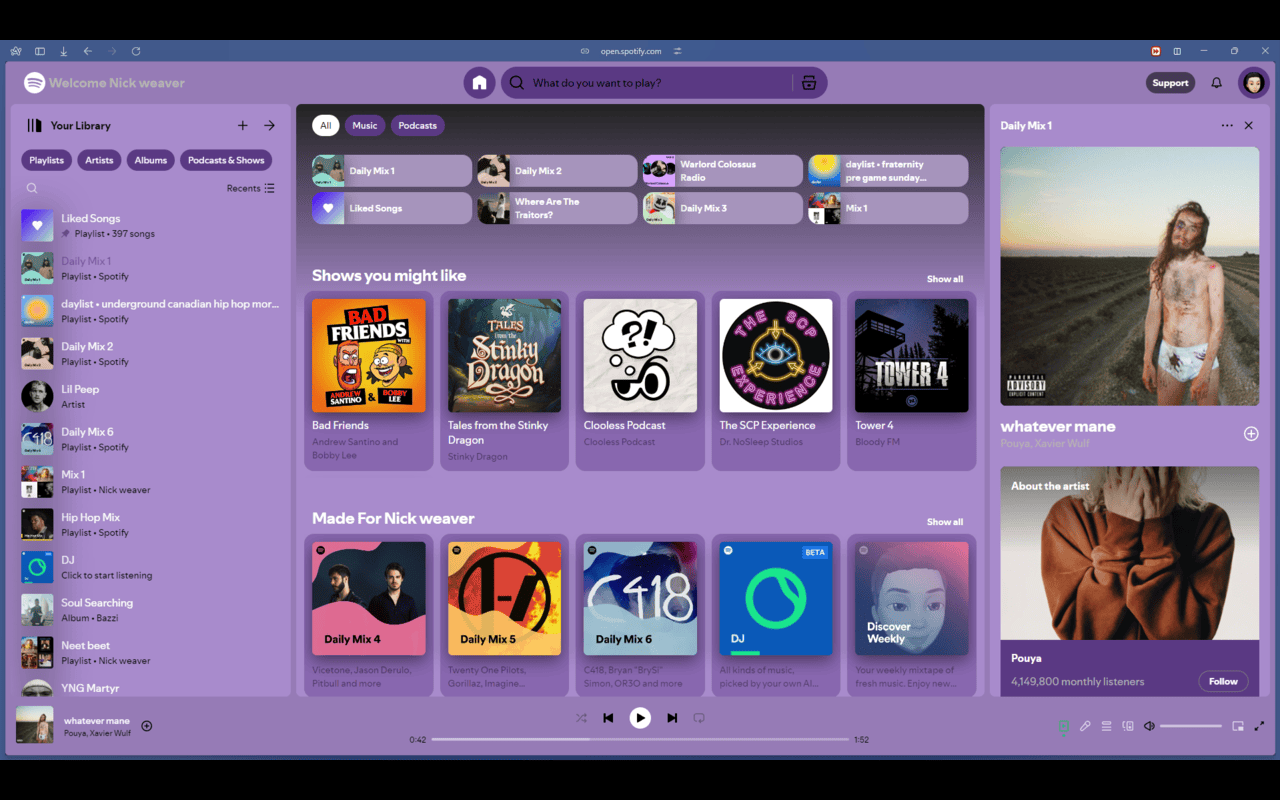Adjust the volume slider
Viewport: 1280px width, 800px height.
point(1190,726)
